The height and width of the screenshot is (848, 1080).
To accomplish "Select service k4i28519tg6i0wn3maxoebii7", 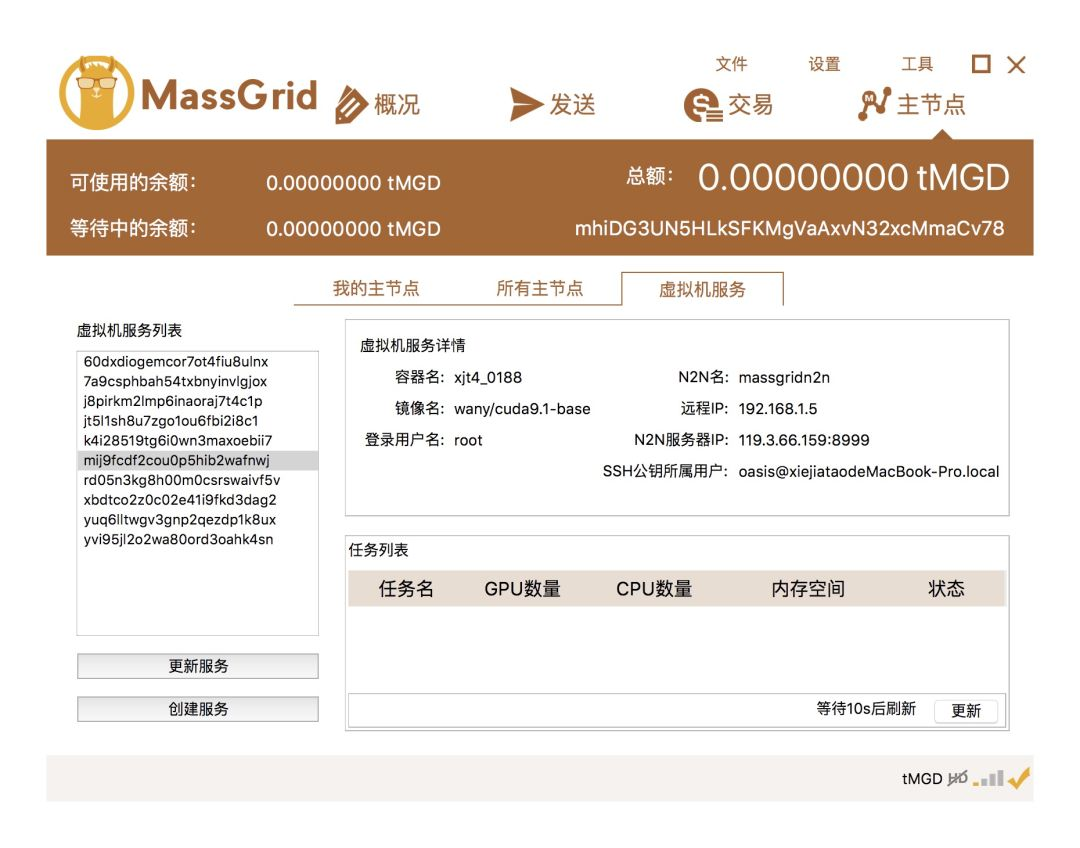I will pyautogui.click(x=197, y=440).
